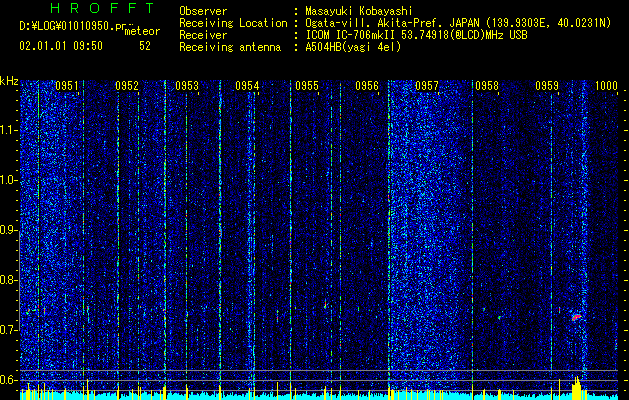The image size is (629, 400).
Task: Click the 0955 time marker
Action: click(307, 86)
